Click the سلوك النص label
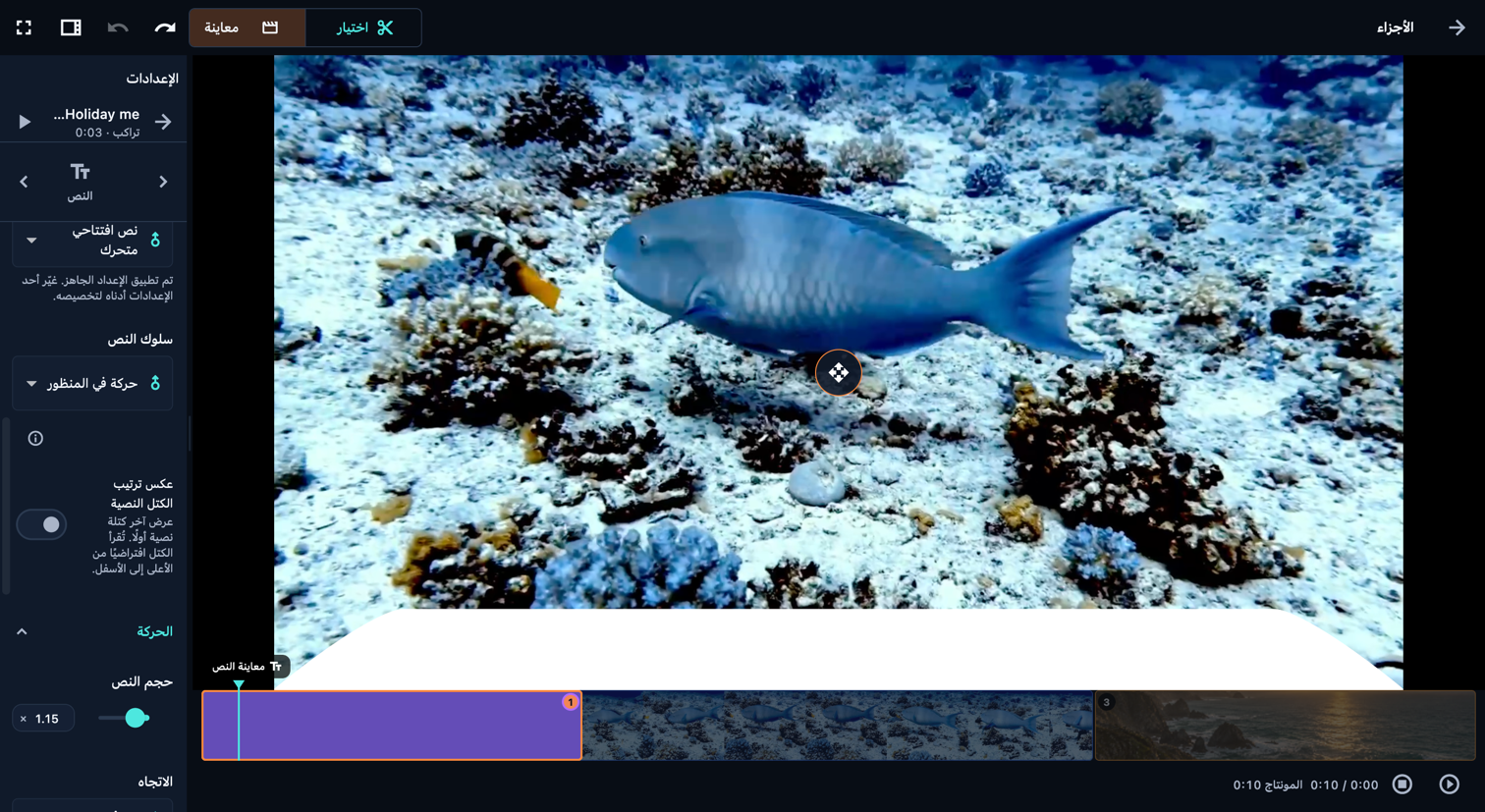Screen dimensions: 1485x812 point(139,340)
